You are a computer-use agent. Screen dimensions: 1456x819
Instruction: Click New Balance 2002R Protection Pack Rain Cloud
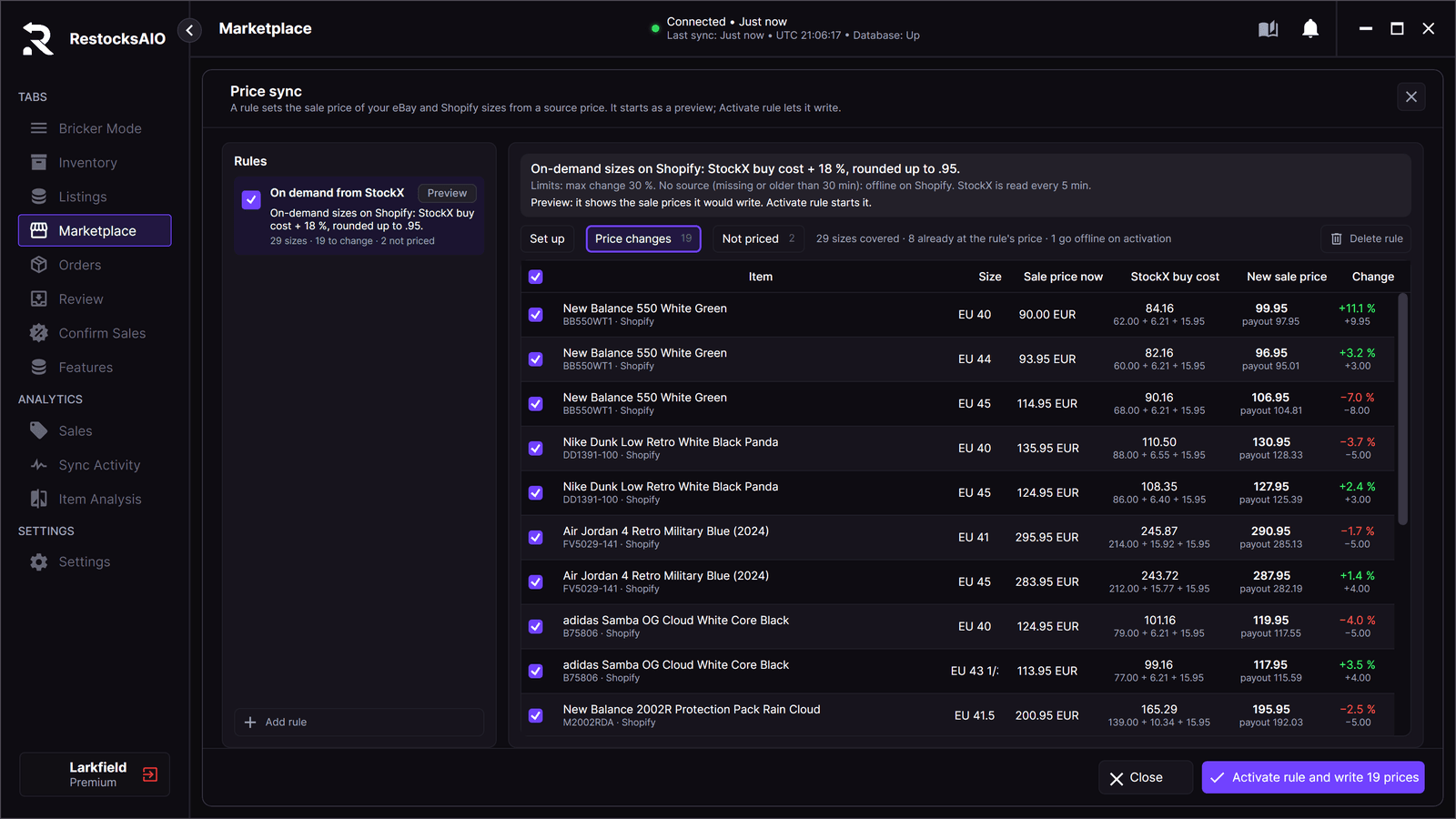[692, 710]
